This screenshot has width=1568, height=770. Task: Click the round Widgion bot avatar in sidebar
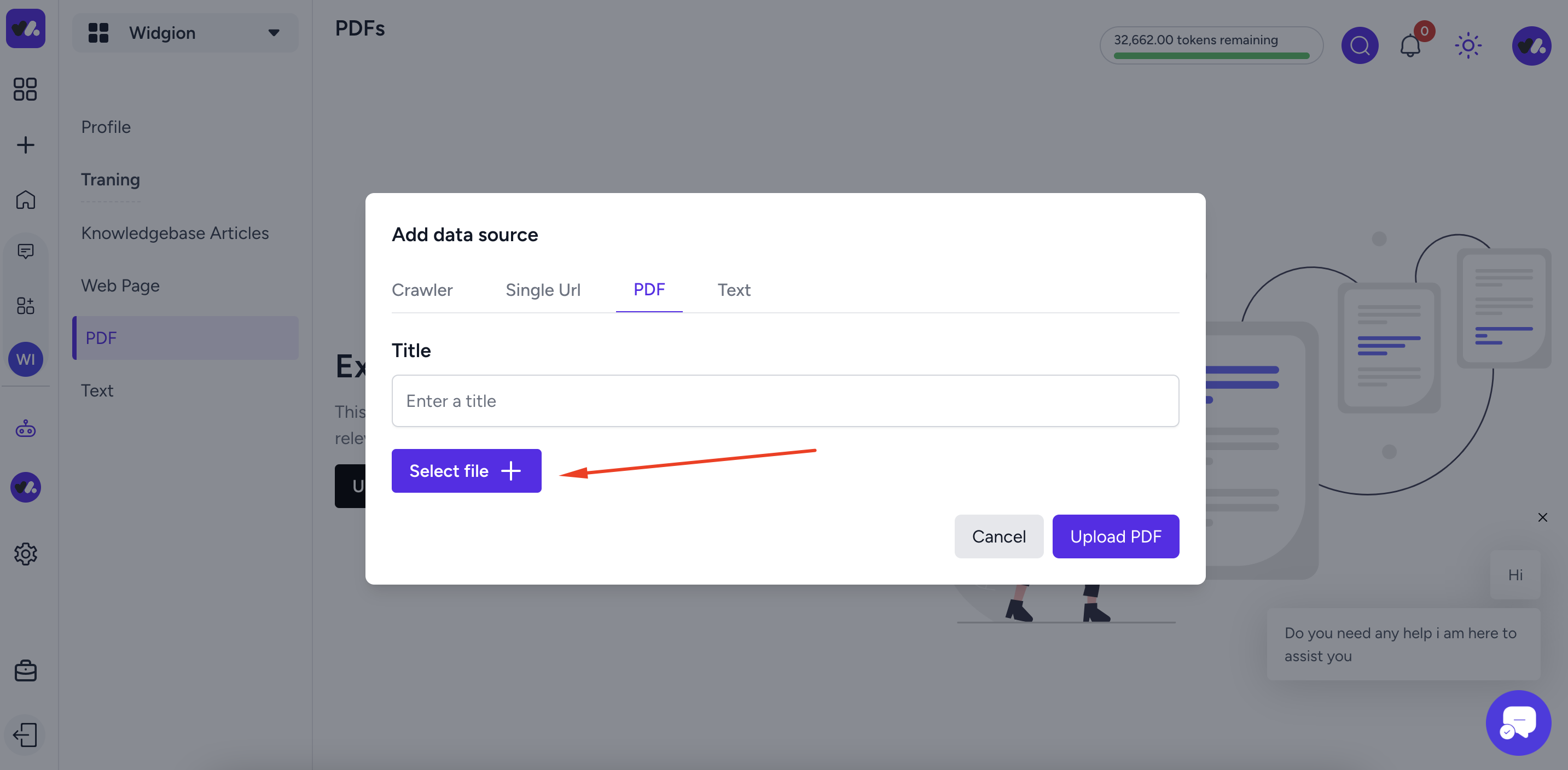tap(26, 487)
